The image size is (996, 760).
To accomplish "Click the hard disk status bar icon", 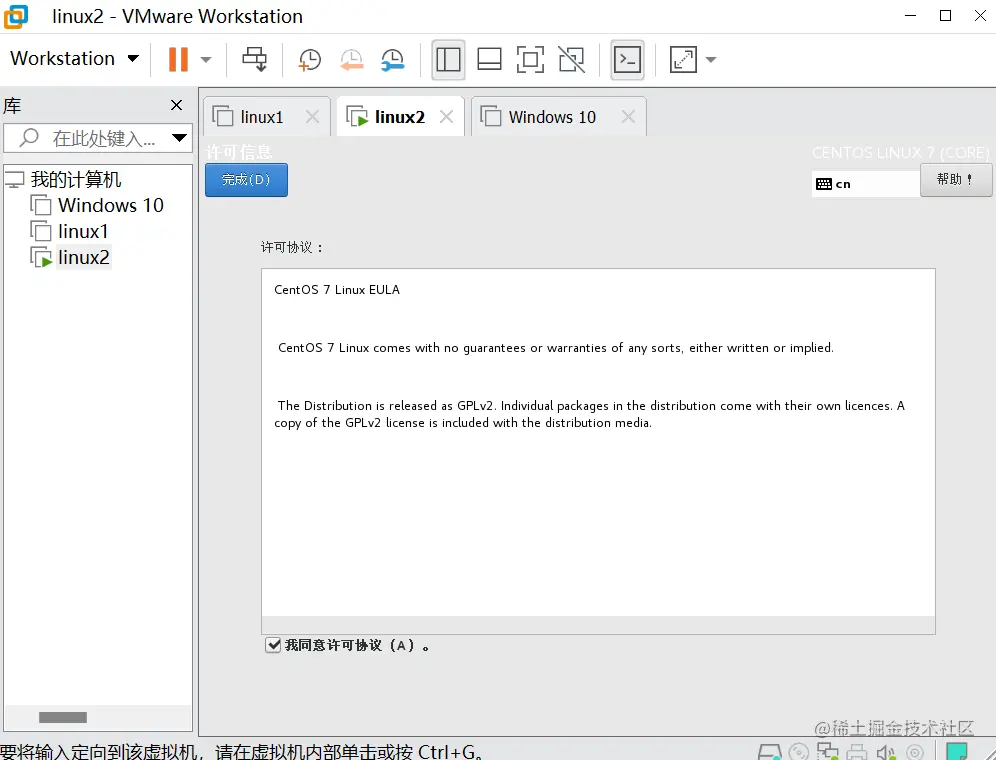I will click(769, 752).
